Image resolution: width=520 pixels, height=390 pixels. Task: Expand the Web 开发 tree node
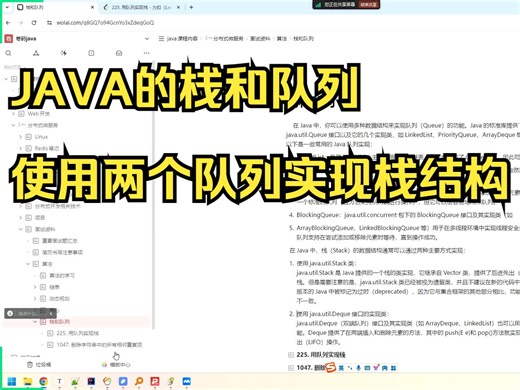point(13,114)
